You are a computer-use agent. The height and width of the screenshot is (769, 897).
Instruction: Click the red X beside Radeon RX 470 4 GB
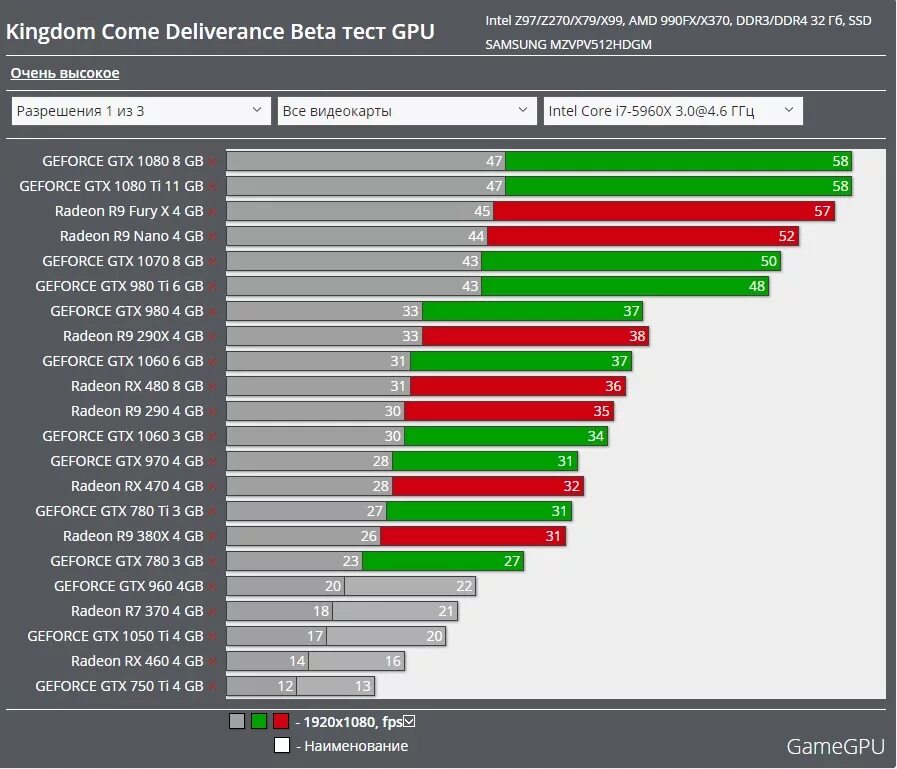click(x=213, y=486)
